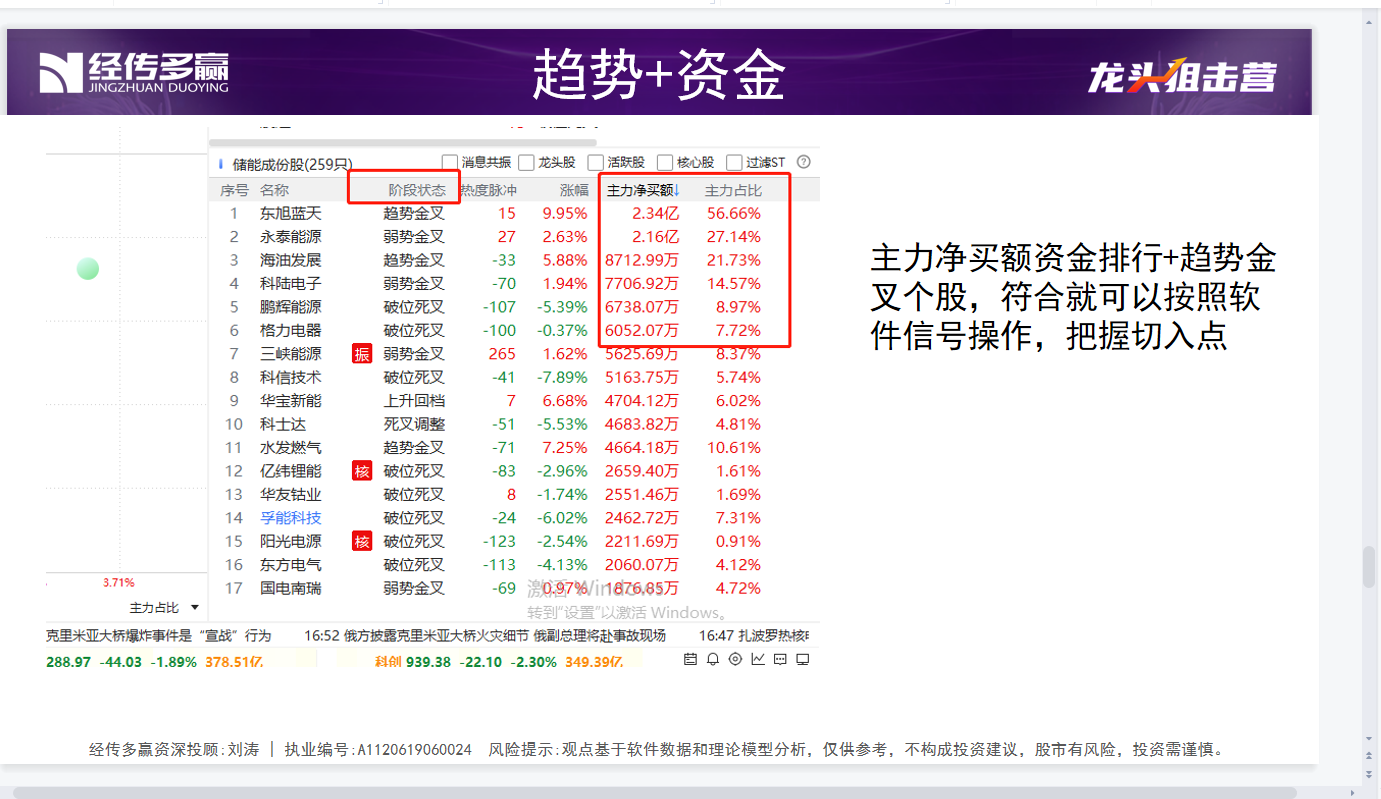
Task: Select the stock name 三峡能源
Action: coord(290,354)
